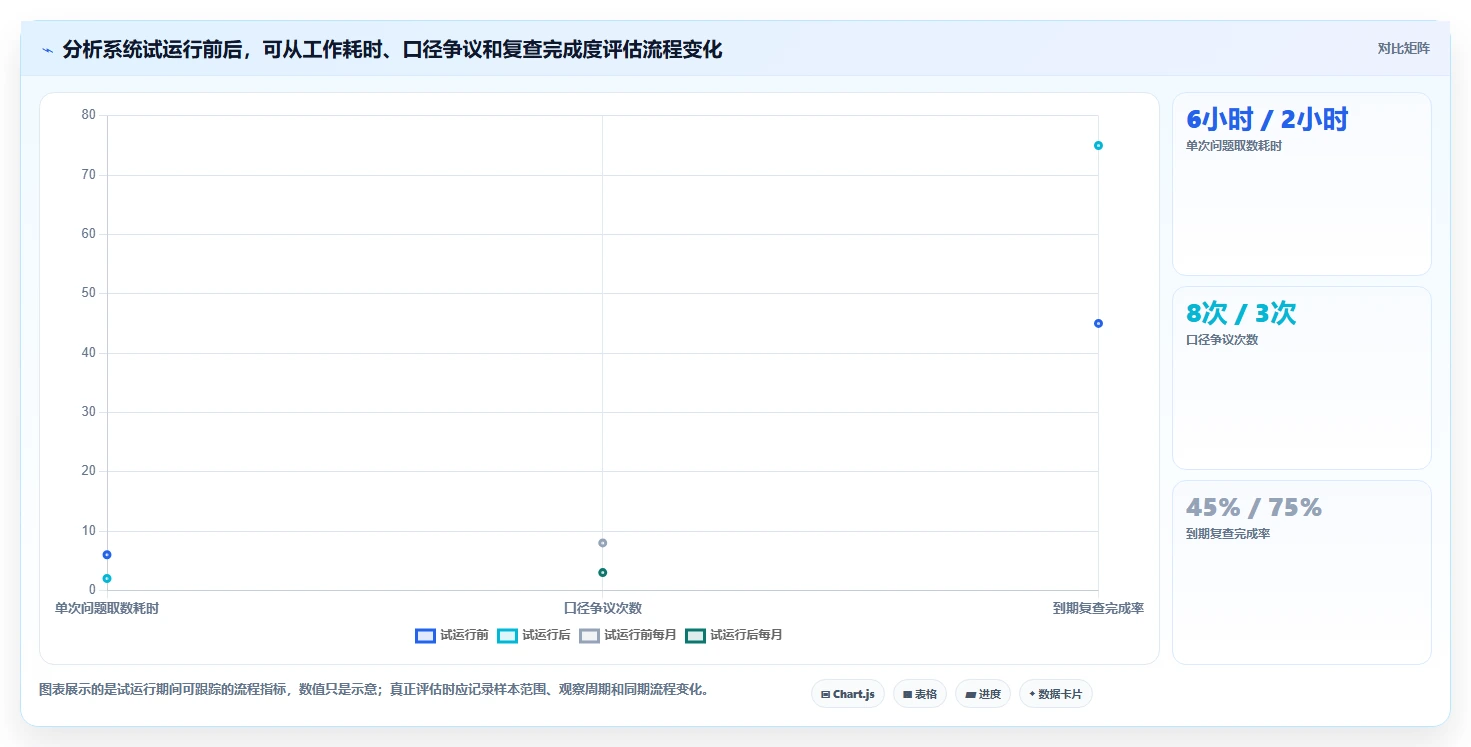This screenshot has width=1471, height=747.
Task: Click the cyan 试运行后 point at value 2
Action: pos(107,578)
